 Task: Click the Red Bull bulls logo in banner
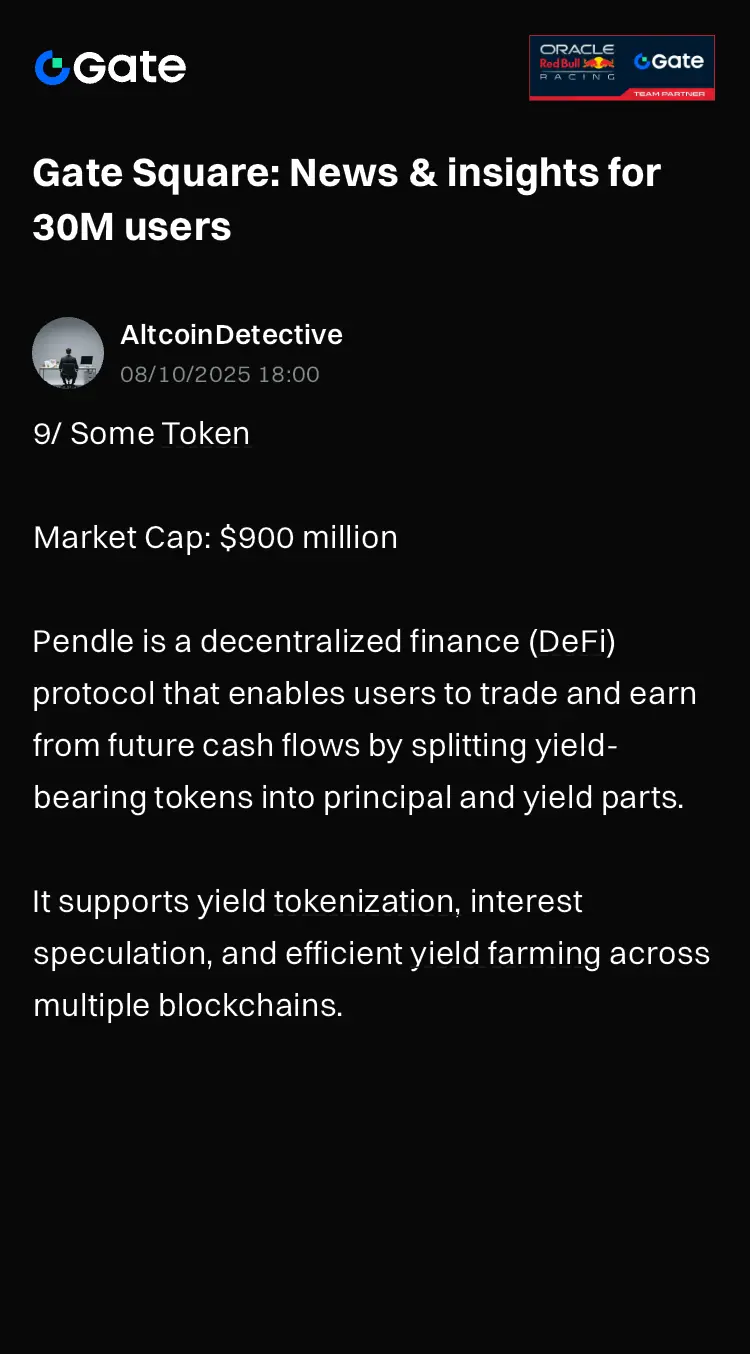tap(599, 63)
